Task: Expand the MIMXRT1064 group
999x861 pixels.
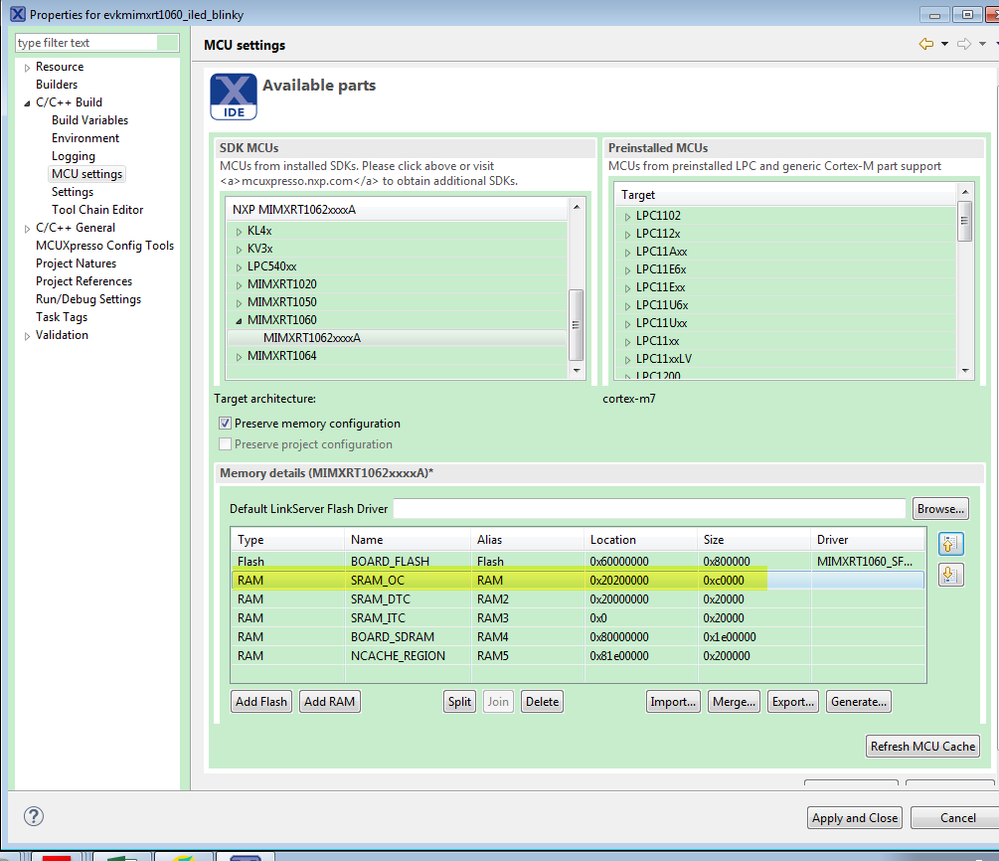Action: [239, 357]
